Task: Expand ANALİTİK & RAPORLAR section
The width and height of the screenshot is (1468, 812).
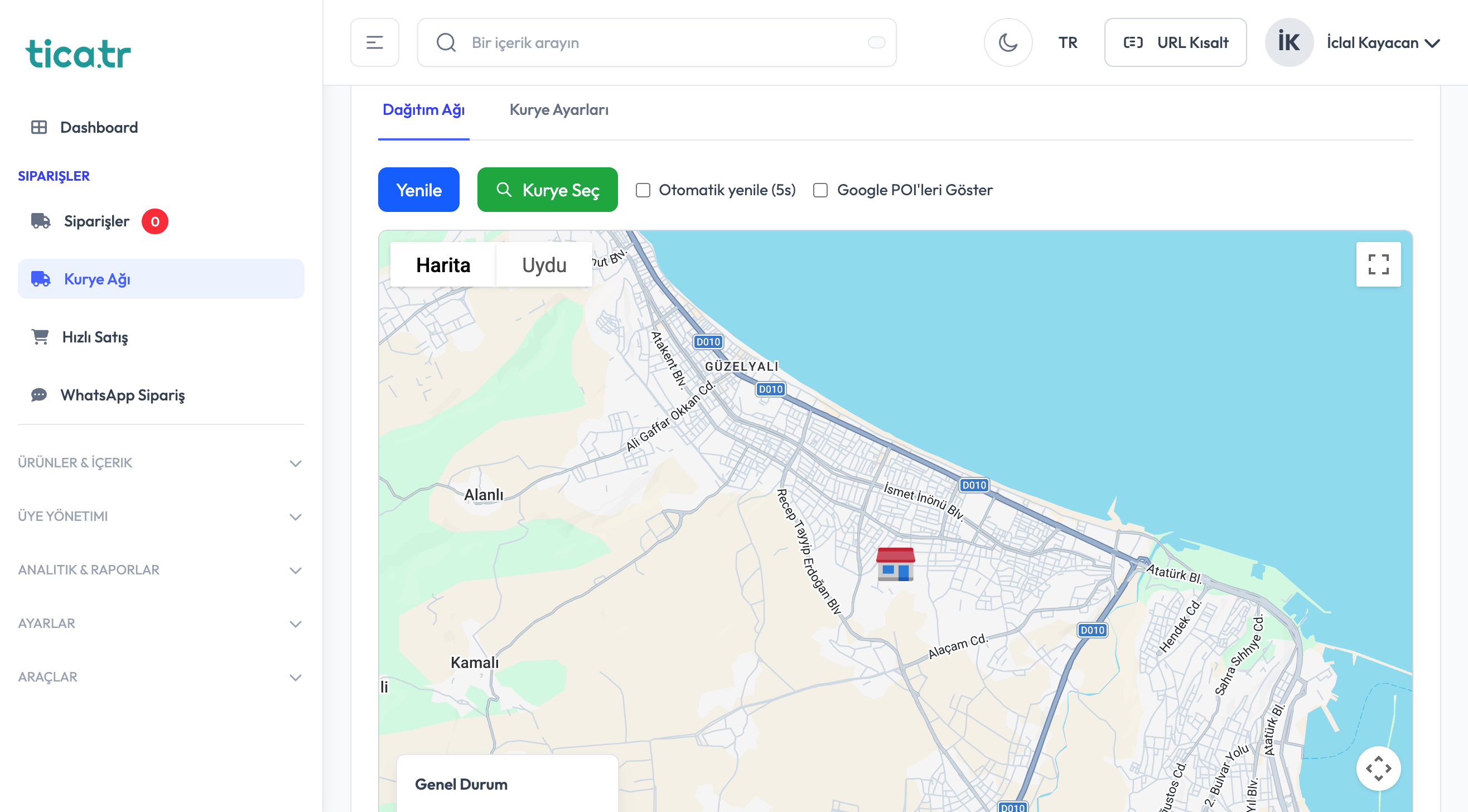Action: [160, 570]
